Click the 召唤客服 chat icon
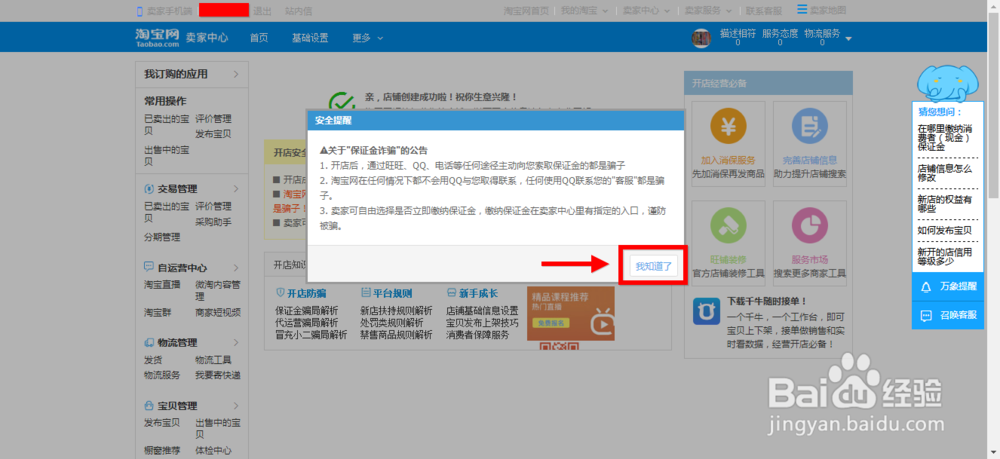 926,316
